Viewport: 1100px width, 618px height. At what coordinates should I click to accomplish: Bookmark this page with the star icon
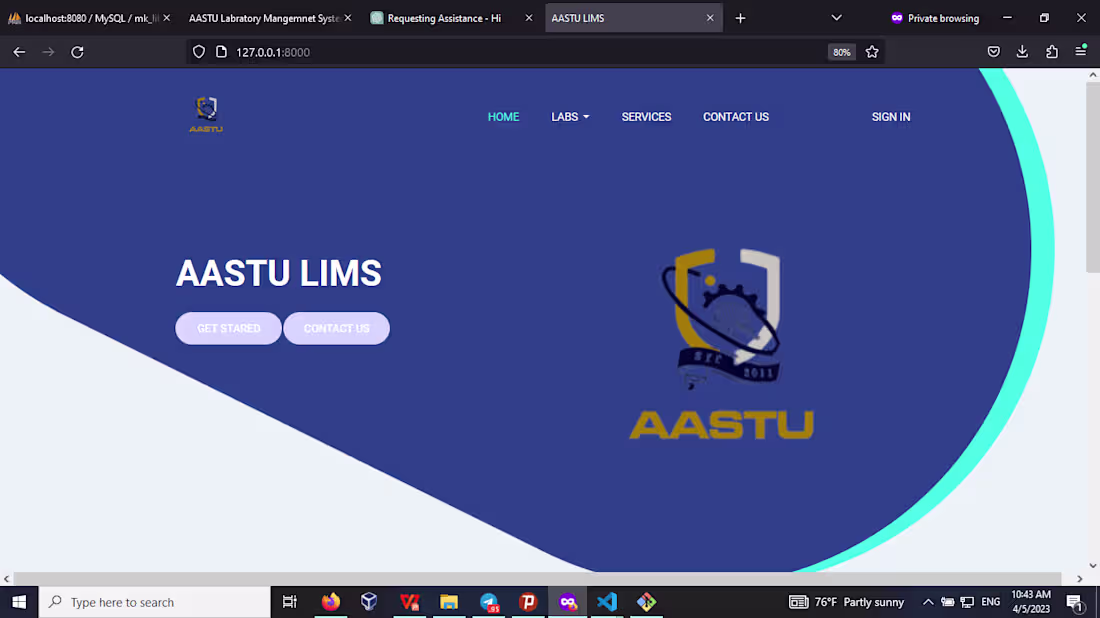(872, 52)
